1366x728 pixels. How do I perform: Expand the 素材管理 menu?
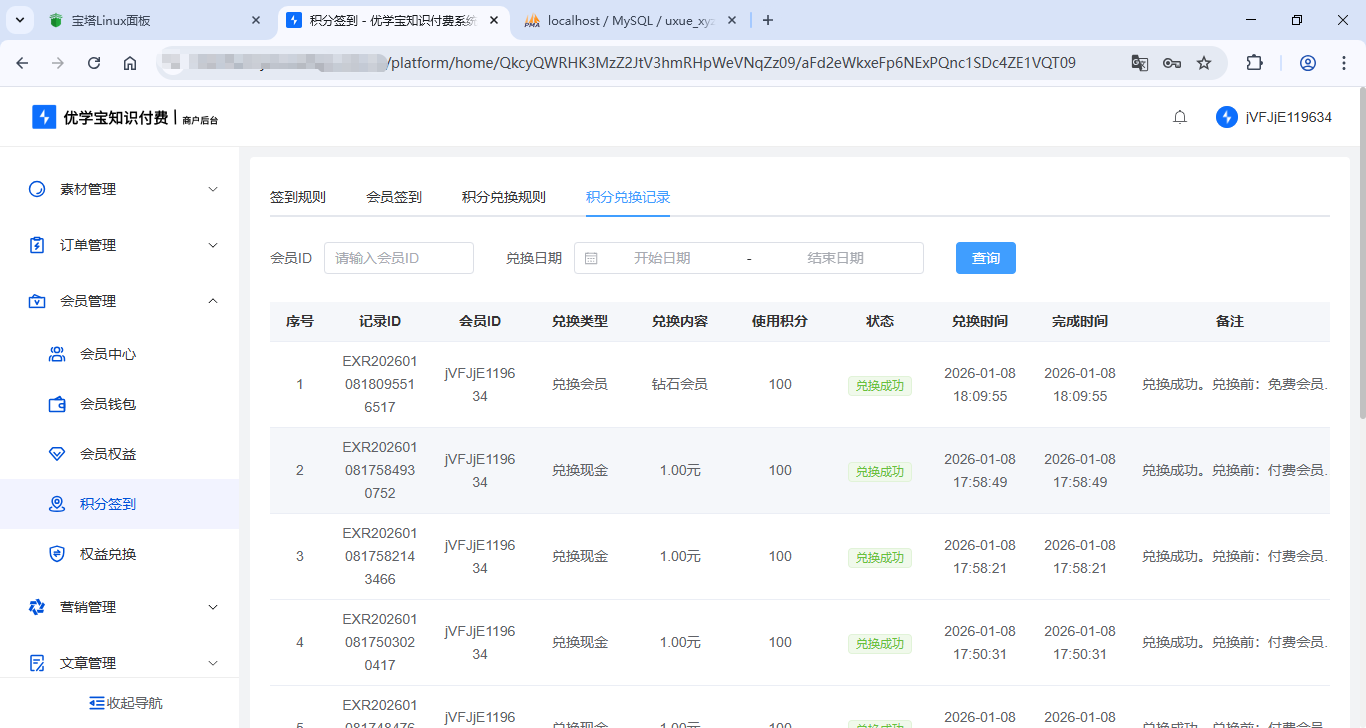(120, 189)
